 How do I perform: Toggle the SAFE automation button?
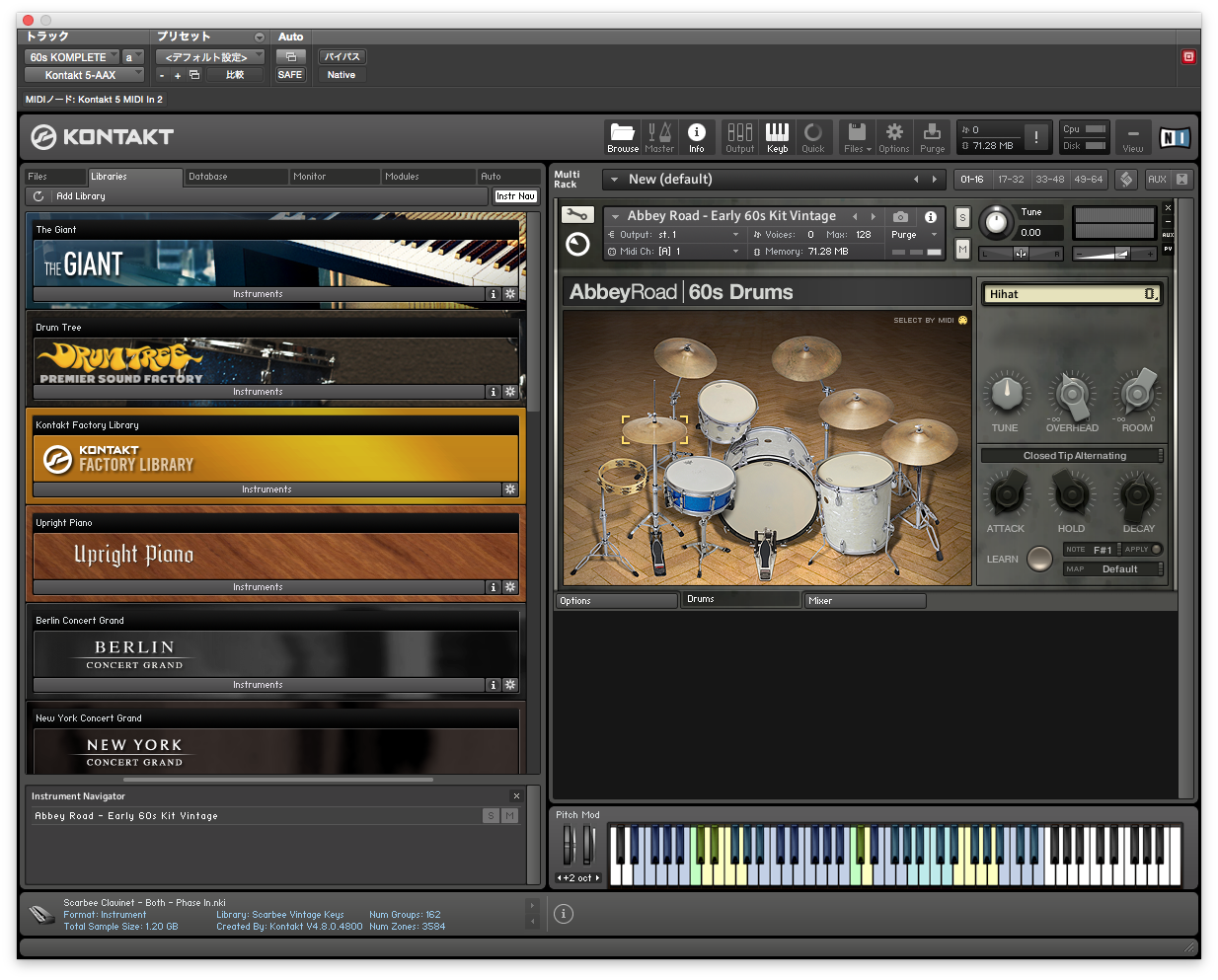290,75
